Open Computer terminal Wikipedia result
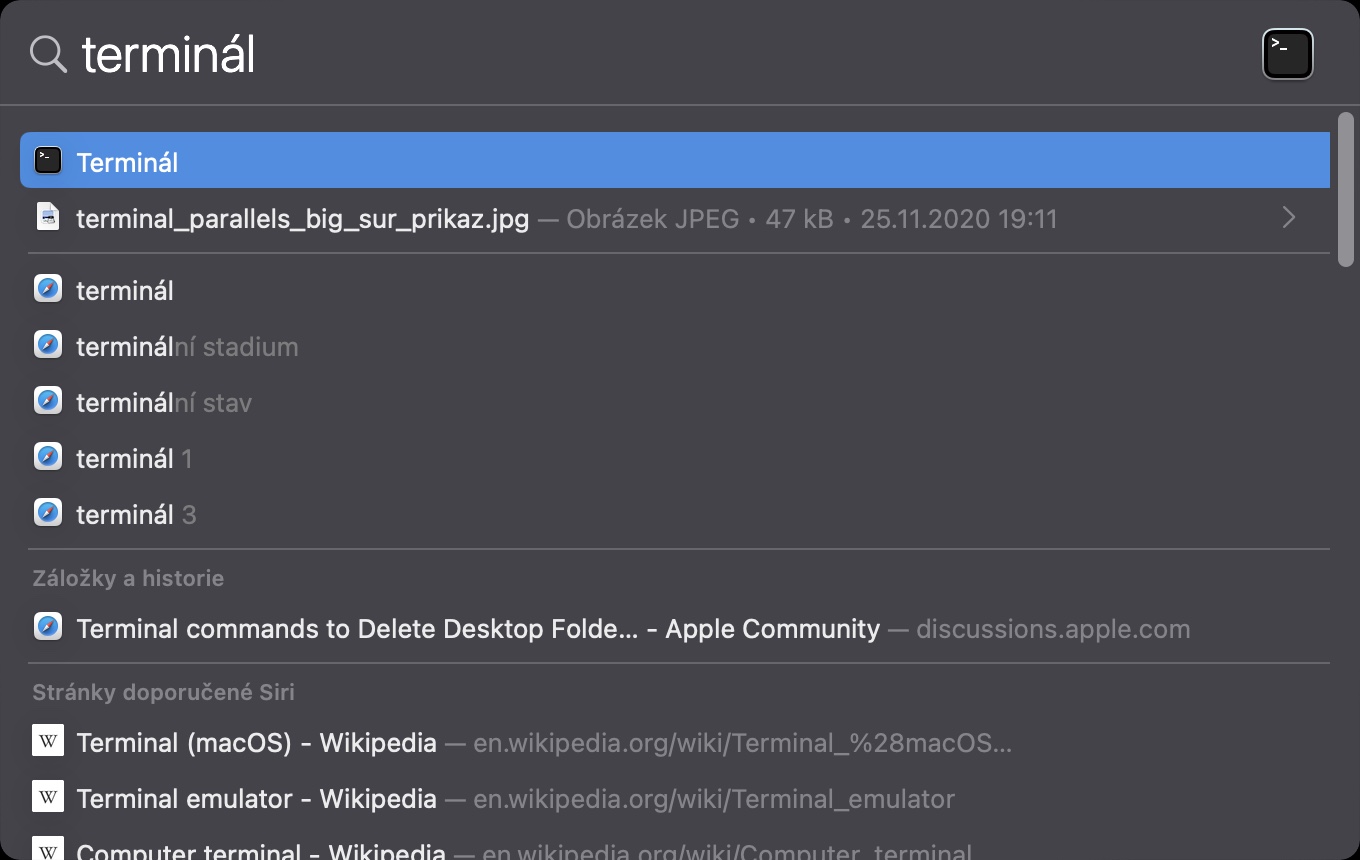Screen dimensions: 1360x860 260,851
